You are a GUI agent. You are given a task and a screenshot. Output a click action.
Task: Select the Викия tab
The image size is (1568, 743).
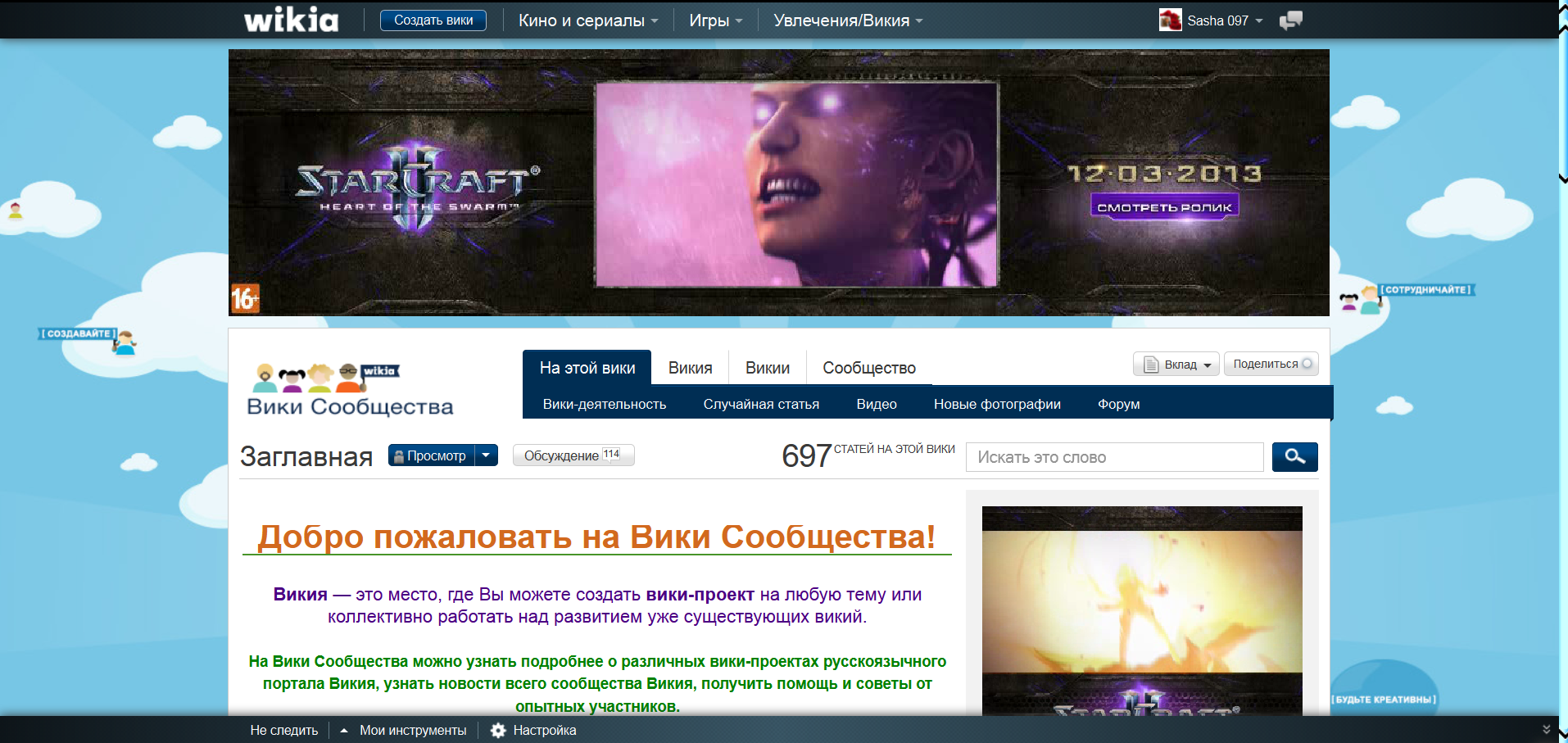coord(690,368)
